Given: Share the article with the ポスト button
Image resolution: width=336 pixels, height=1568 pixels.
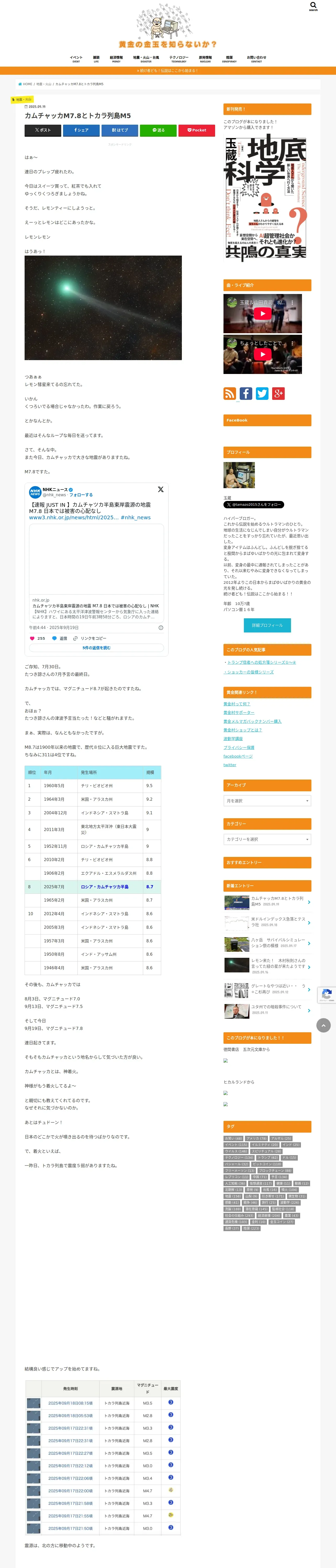Looking at the screenshot, I should coord(43,130).
